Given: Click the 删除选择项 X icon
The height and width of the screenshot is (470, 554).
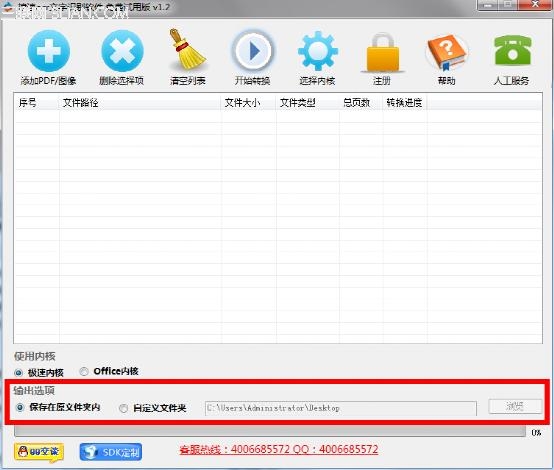Looking at the screenshot, I should click(x=122, y=51).
